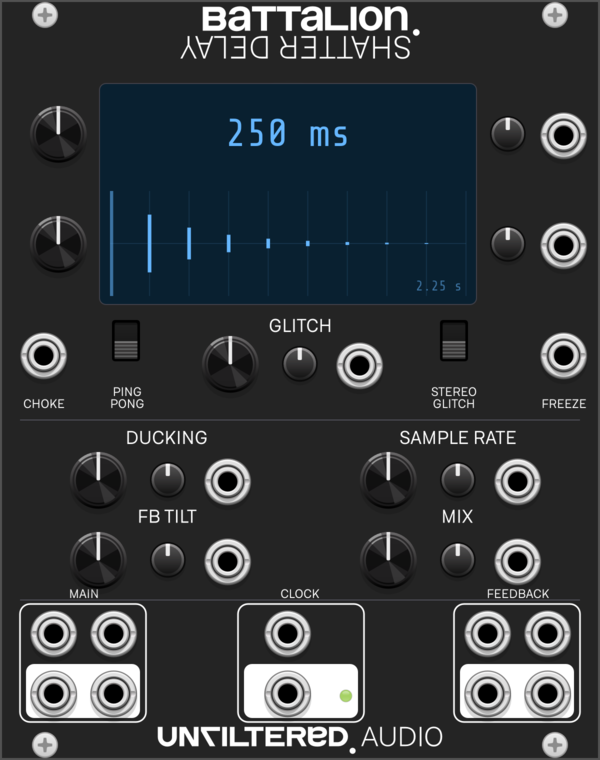This screenshot has width=600, height=760.
Task: Click the 250 ms delay time readout
Action: pyautogui.click(x=287, y=133)
